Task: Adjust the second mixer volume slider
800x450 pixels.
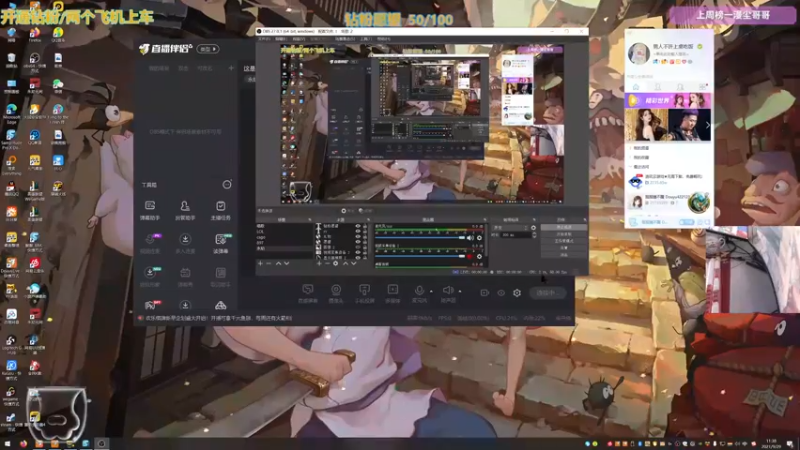Action: pos(420,256)
